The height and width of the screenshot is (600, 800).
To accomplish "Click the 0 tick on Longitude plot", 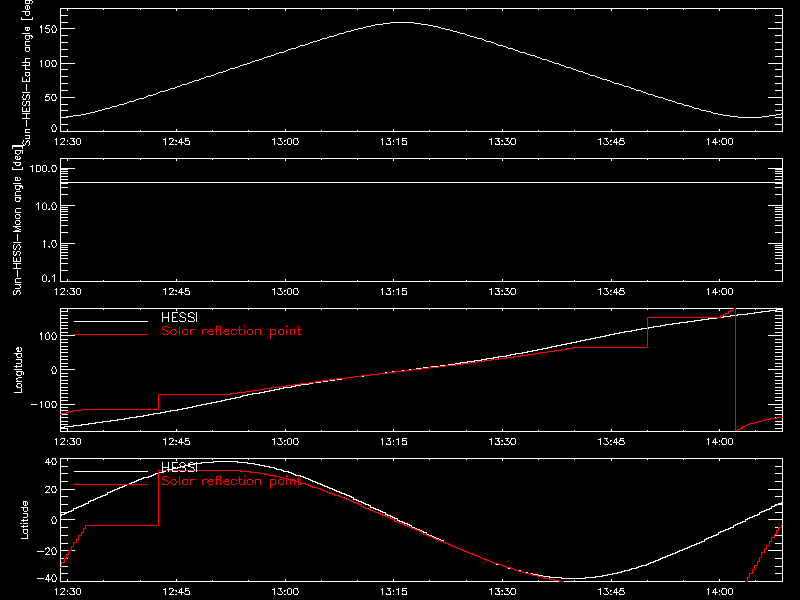I will (54, 370).
